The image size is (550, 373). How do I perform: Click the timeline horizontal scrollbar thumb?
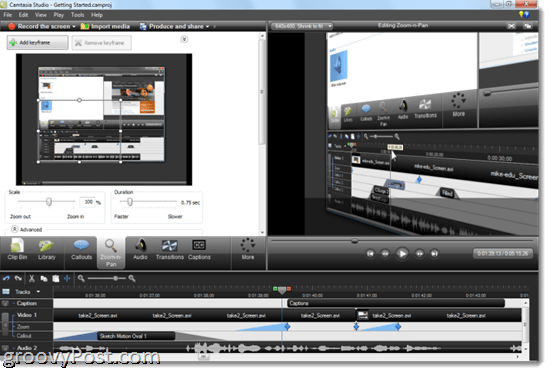204,357
